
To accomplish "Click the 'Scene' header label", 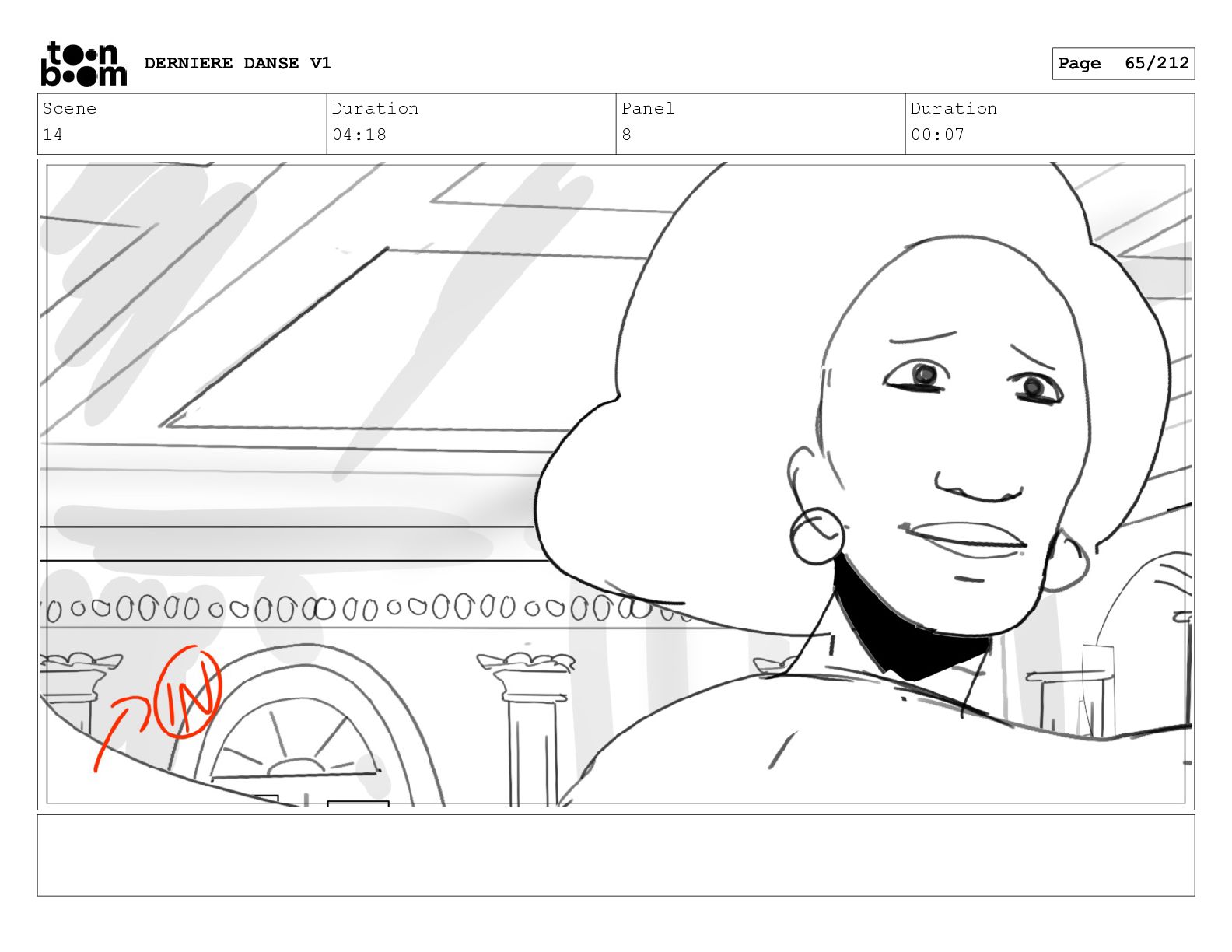I will (x=69, y=109).
